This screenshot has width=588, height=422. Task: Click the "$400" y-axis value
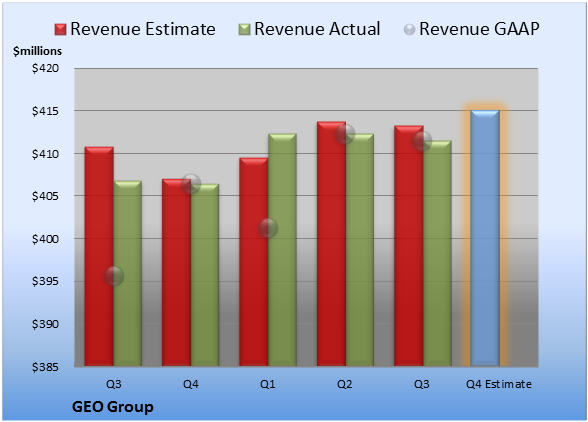tap(45, 239)
